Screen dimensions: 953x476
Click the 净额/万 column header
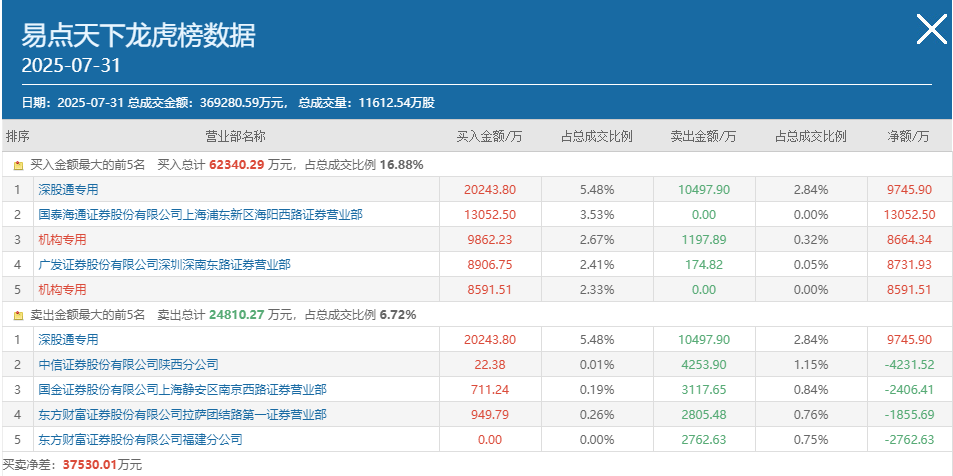[x=909, y=136]
